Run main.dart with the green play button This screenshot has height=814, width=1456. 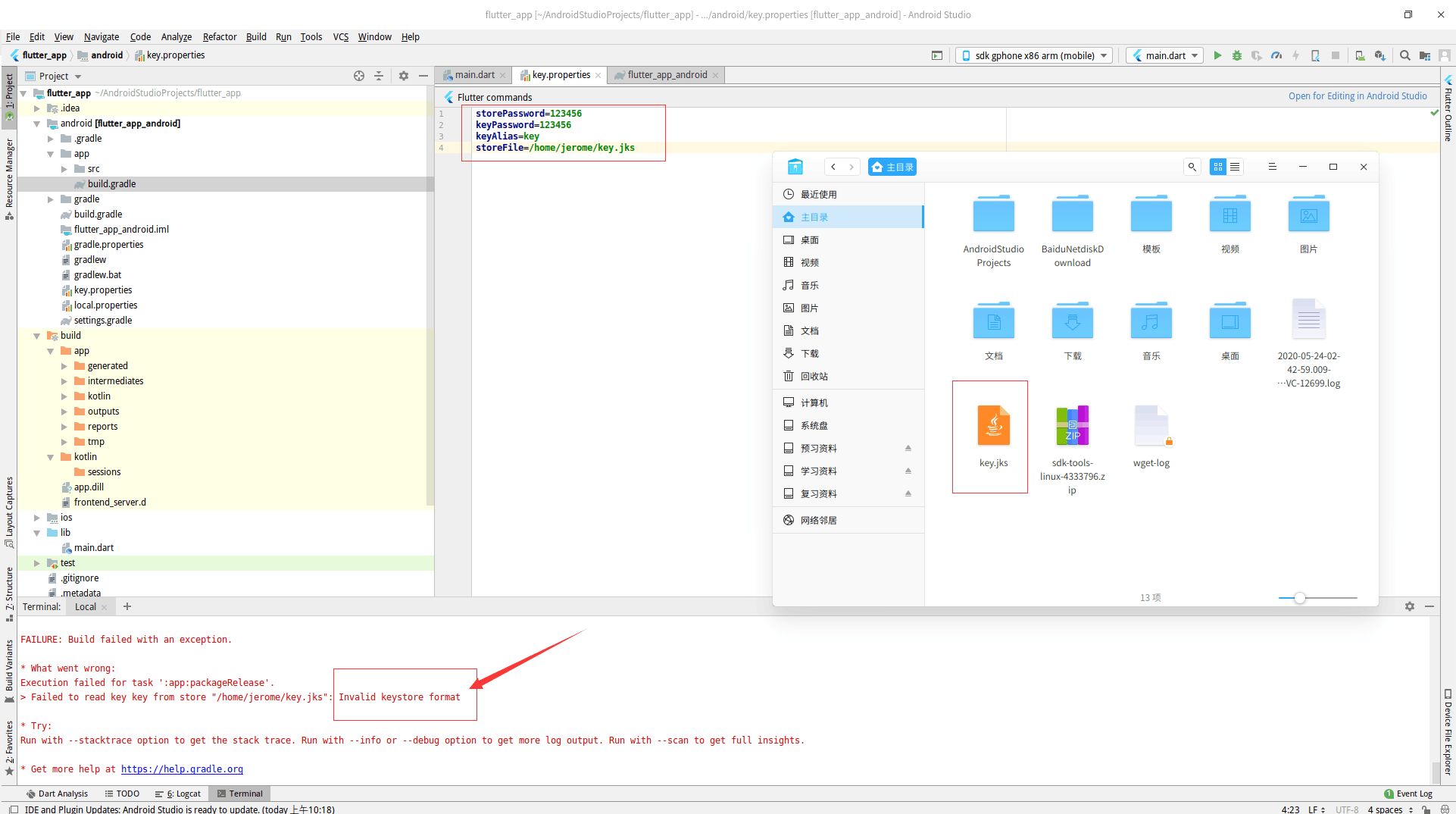tap(1217, 55)
